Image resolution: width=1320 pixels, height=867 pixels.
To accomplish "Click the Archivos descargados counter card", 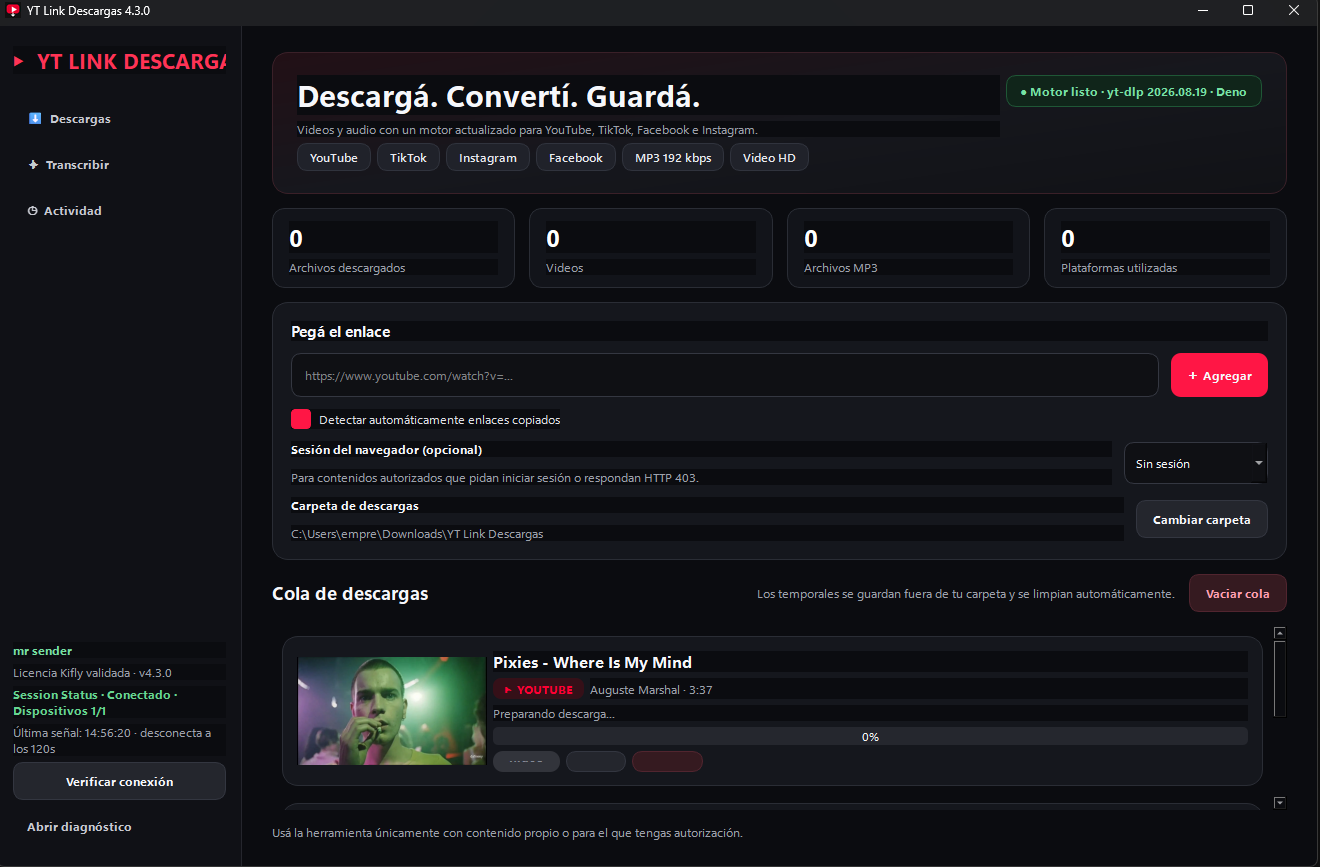I will 393,248.
